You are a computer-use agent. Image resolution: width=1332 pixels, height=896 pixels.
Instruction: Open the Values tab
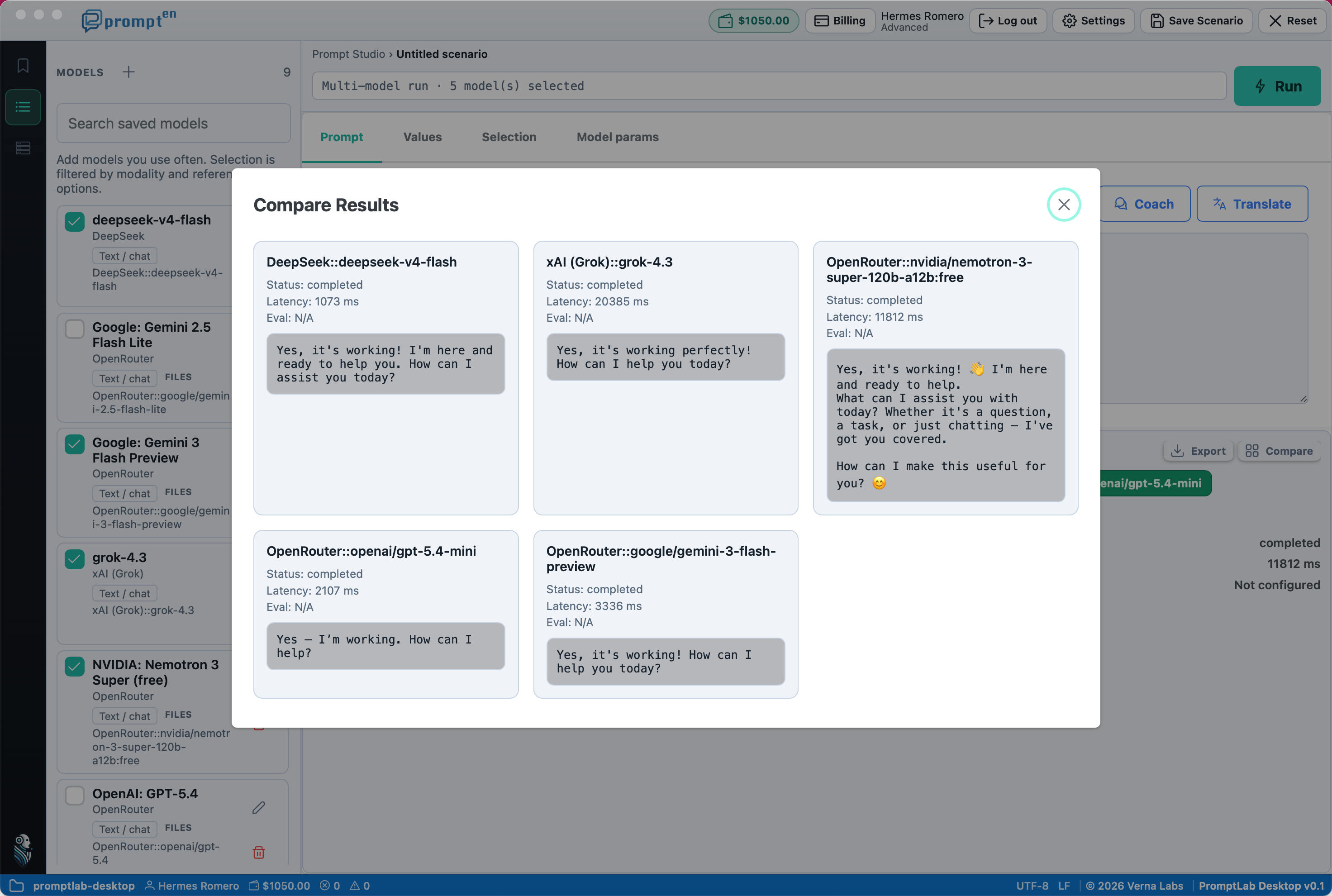tap(423, 137)
